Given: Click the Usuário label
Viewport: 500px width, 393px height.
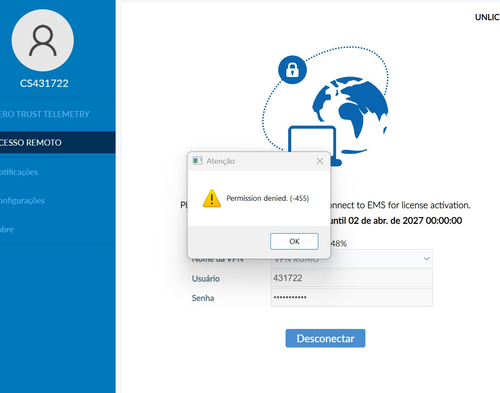Looking at the screenshot, I should [206, 279].
